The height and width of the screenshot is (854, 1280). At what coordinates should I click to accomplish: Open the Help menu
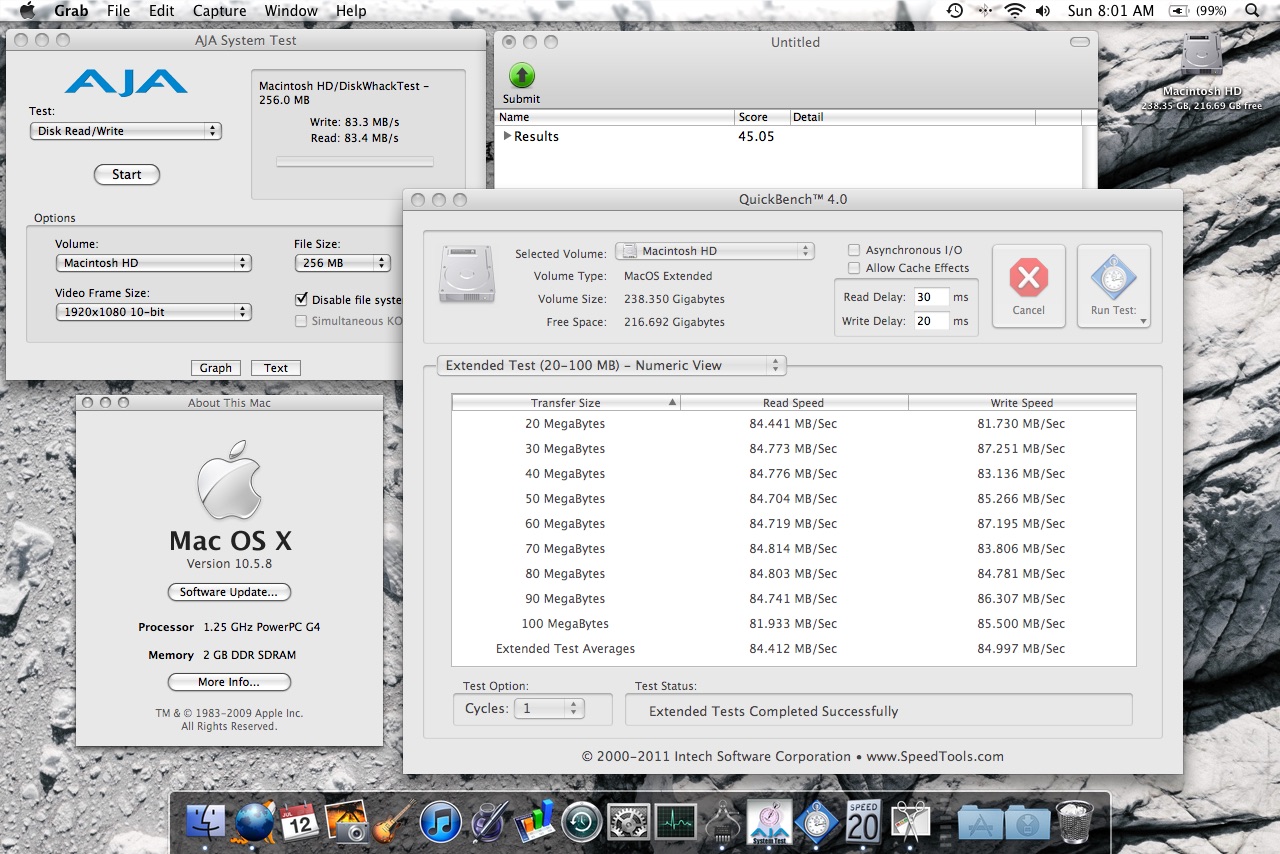coord(351,11)
